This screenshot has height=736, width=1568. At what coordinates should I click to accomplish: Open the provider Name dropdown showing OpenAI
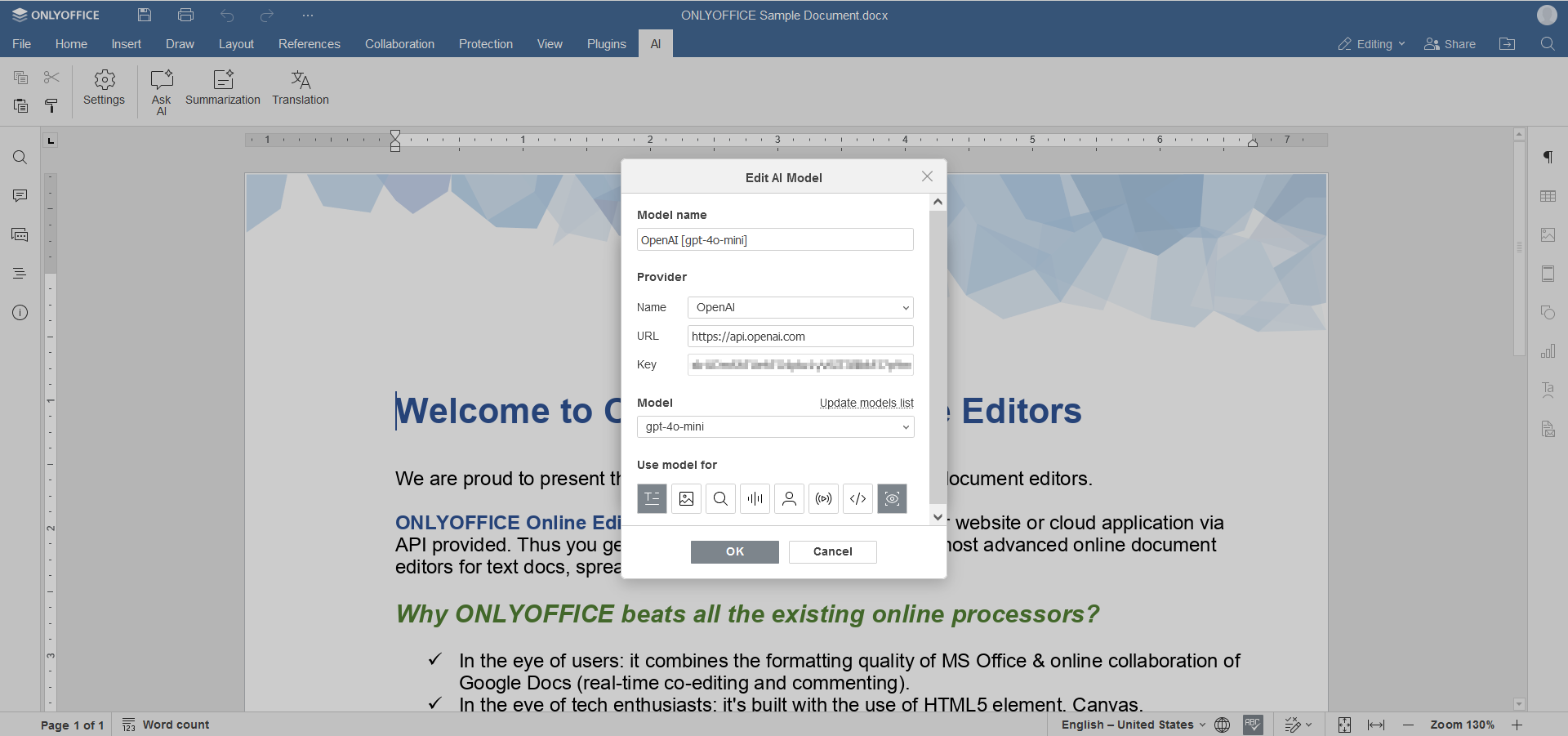(x=800, y=307)
